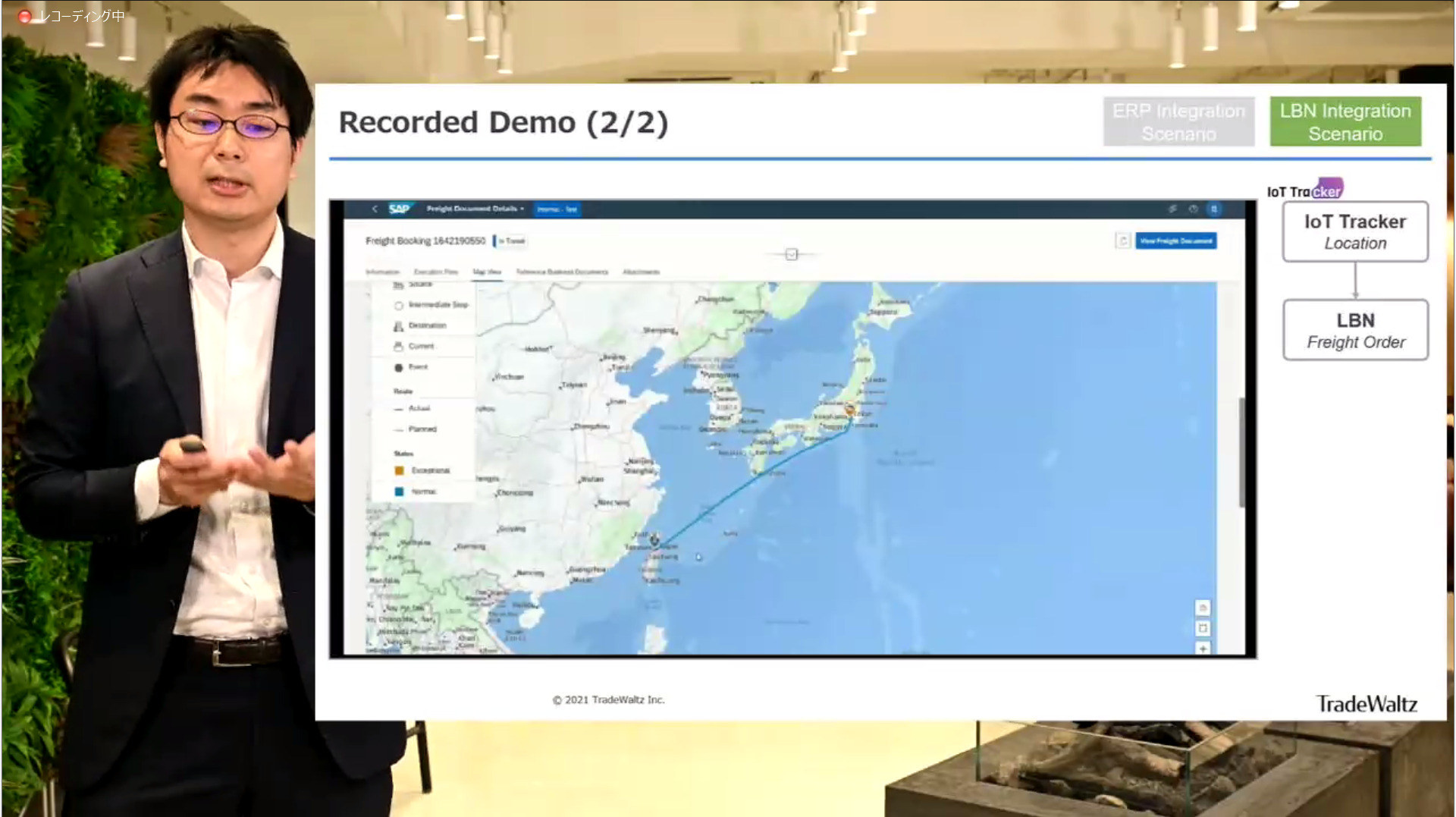Switch to the Execution Flow tab

(436, 272)
